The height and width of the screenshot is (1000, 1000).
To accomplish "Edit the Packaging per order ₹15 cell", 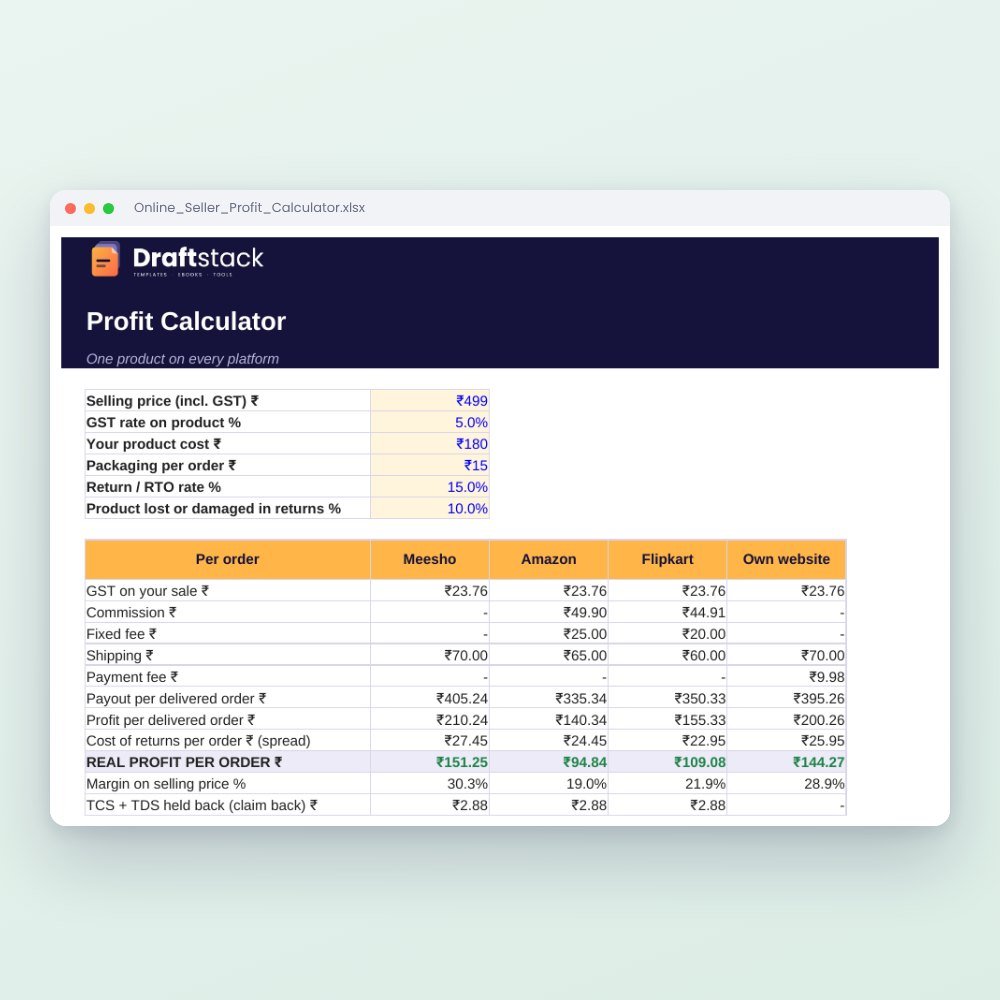I will (x=430, y=466).
